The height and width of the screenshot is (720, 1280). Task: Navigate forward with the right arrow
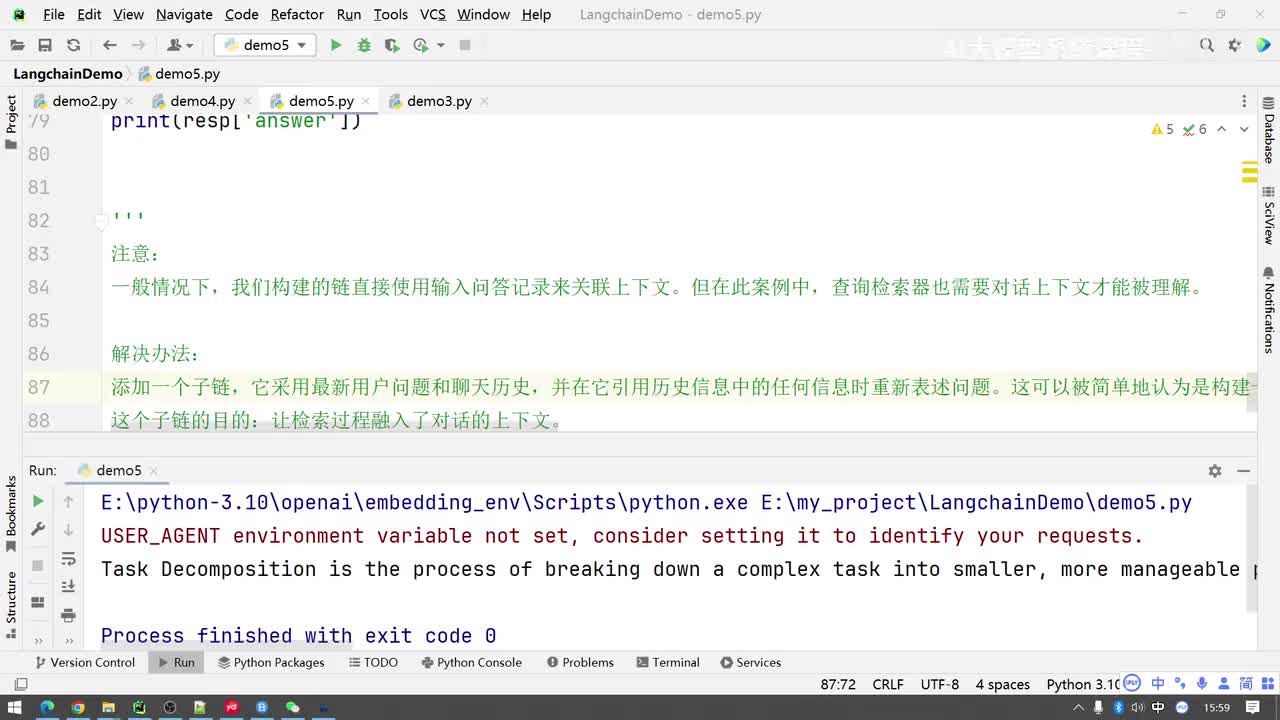(x=138, y=45)
